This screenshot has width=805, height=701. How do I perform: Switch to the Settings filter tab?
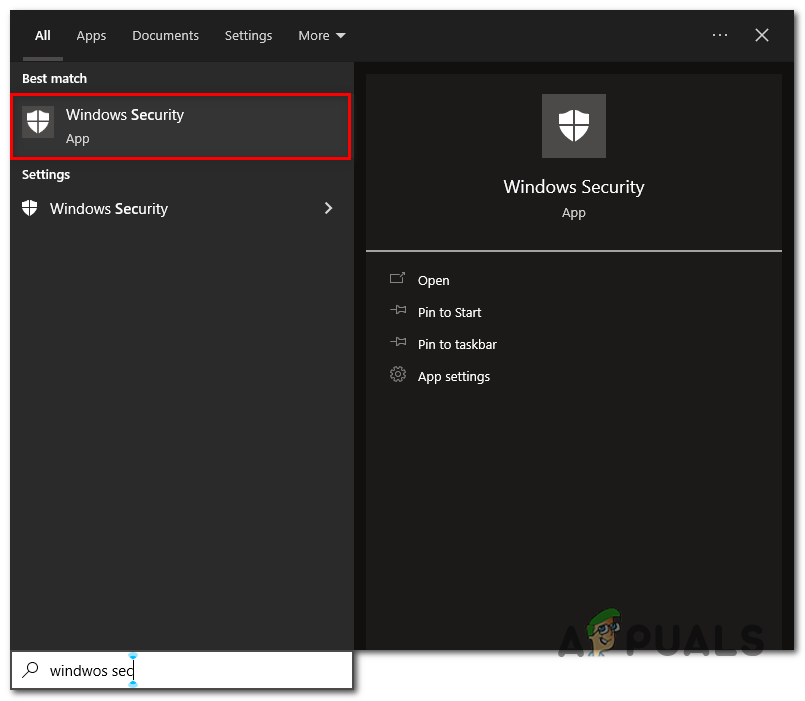[x=248, y=35]
